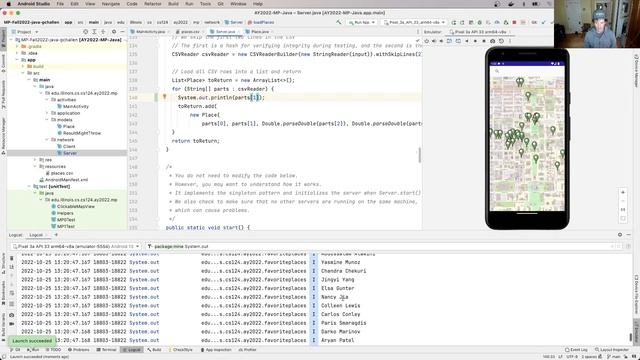Hide the Project panel with minus icon
This screenshot has width=640, height=360.
(122, 32)
